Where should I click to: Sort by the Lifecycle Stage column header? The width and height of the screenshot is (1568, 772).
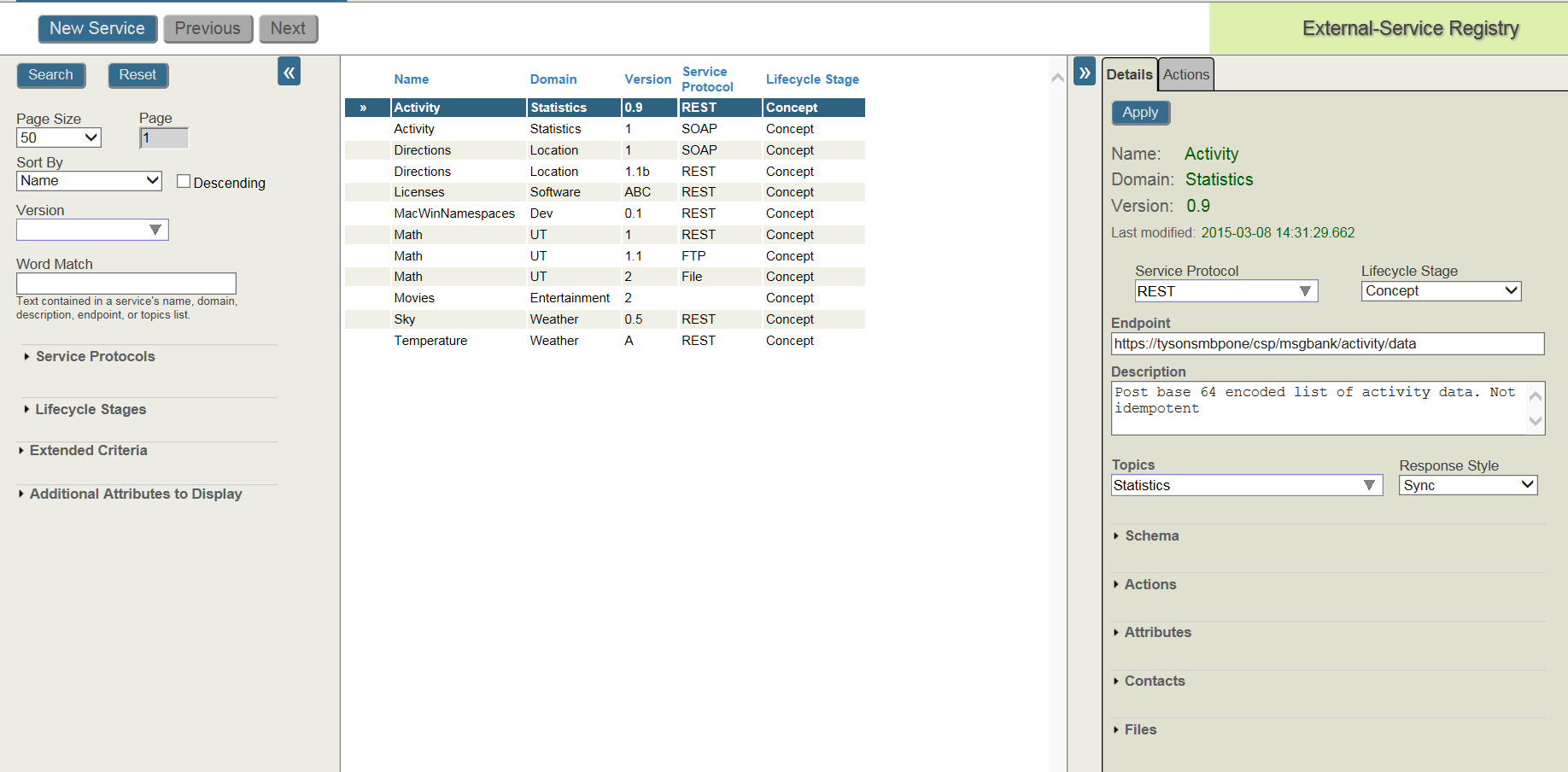(x=812, y=79)
